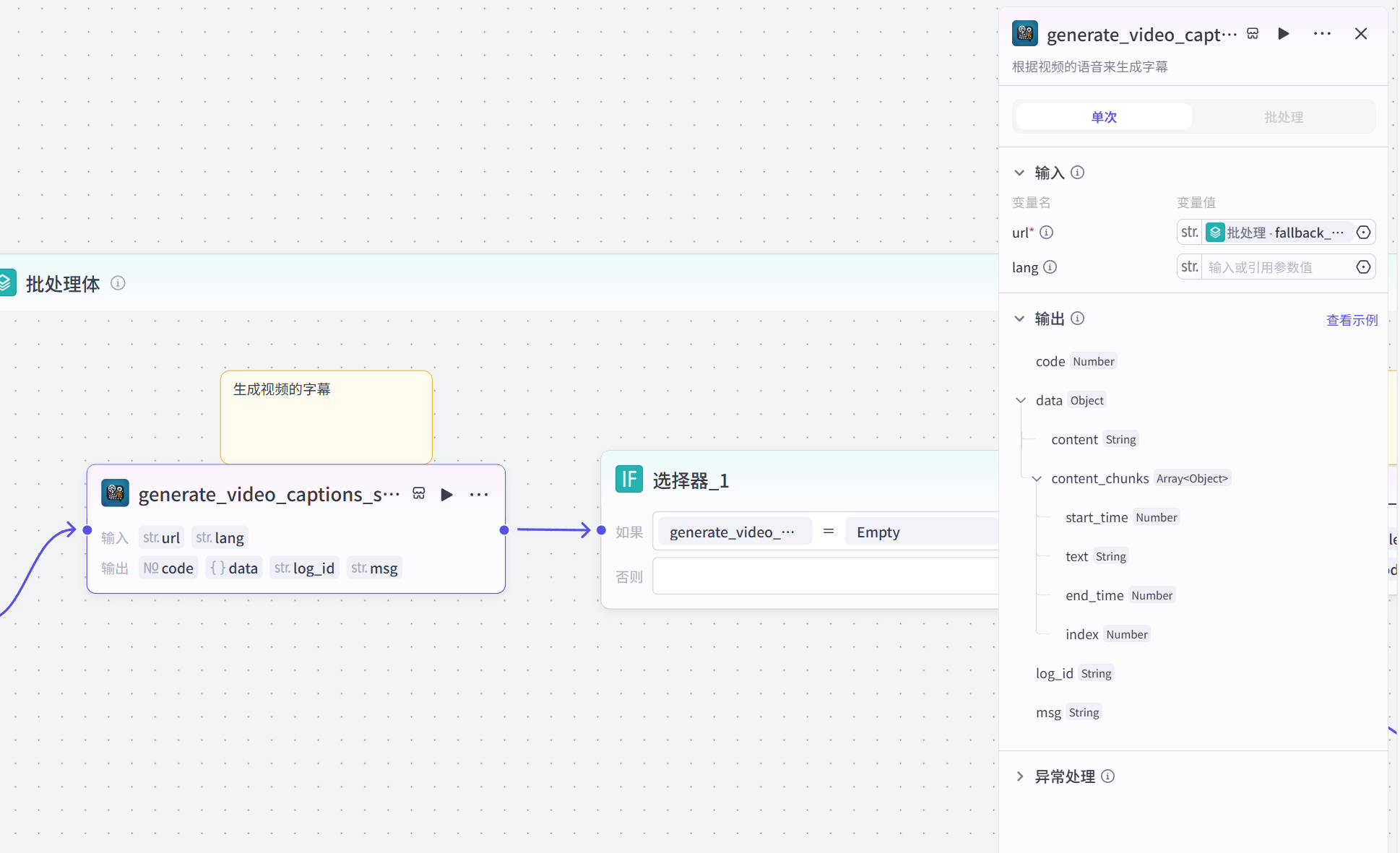Click the info icon beside 批处理体
The width and height of the screenshot is (1400, 853).
(118, 283)
